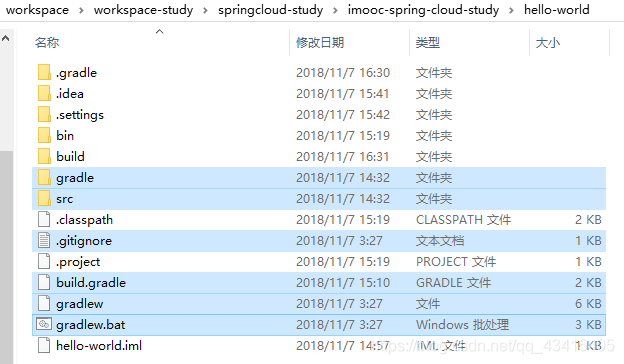Image resolution: width=624 pixels, height=364 pixels.
Task: Click the left pane scrollbar thumb
Action: tap(6, 257)
